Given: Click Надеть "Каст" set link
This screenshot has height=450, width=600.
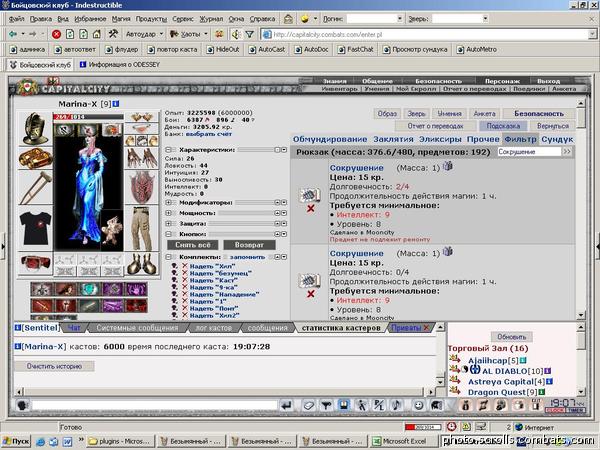Looking at the screenshot, I should pyautogui.click(x=214, y=280).
